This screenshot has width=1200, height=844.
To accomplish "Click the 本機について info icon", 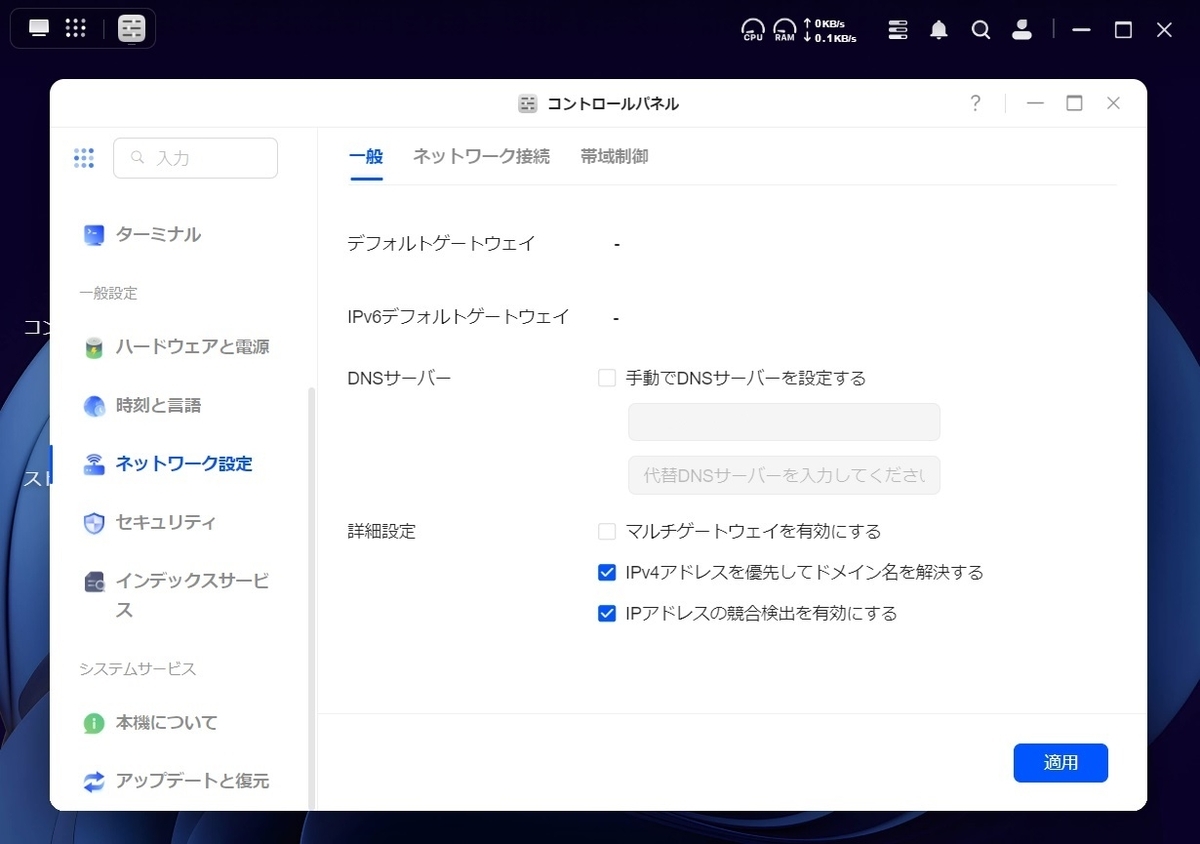I will point(94,723).
